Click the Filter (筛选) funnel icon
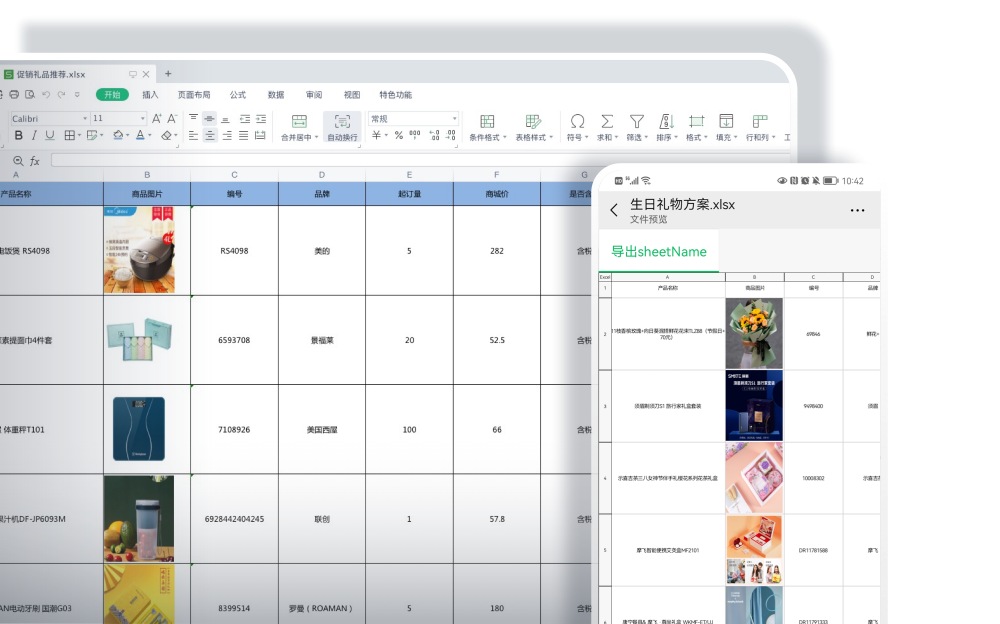This screenshot has width=1000, height=624. [636, 121]
